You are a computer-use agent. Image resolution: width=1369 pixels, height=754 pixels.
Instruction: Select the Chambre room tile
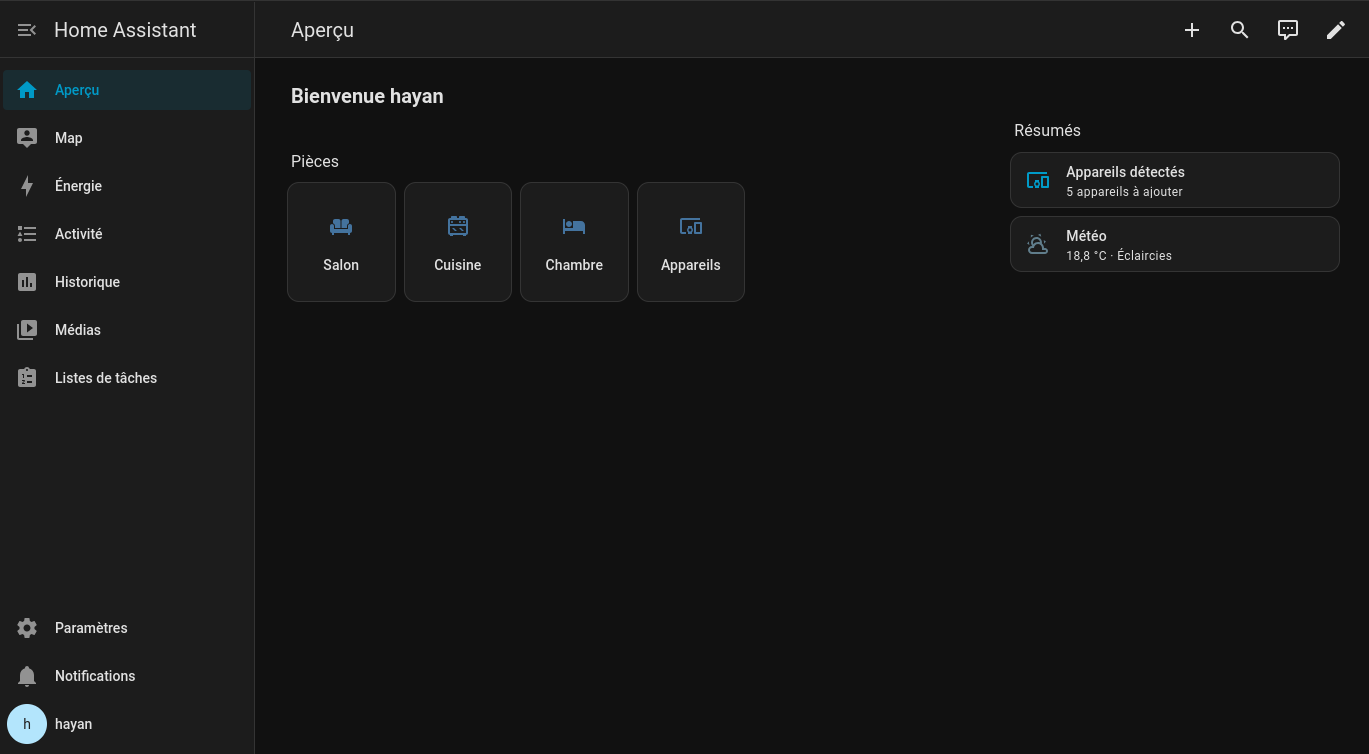point(574,242)
